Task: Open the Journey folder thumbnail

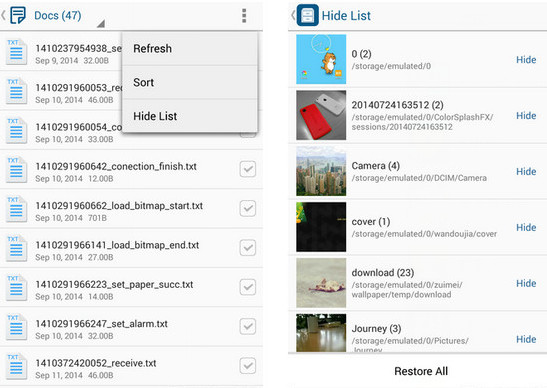Action: coord(321,333)
